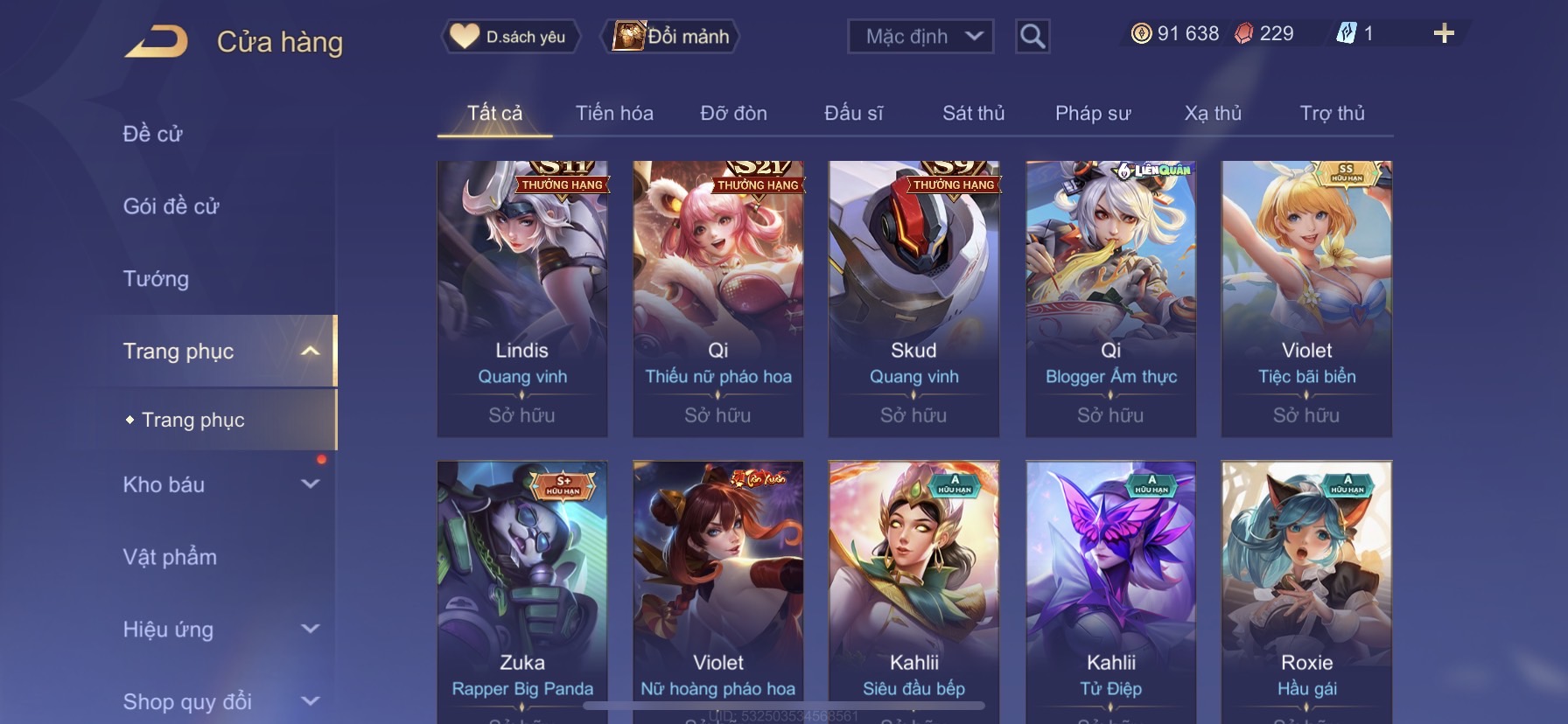Image resolution: width=1568 pixels, height=724 pixels.
Task: Switch to the Sát thủ tab
Action: click(973, 113)
